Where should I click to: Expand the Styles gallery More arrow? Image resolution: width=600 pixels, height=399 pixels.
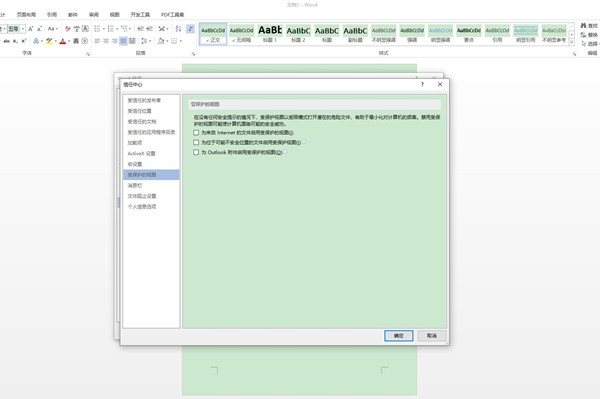point(571,42)
